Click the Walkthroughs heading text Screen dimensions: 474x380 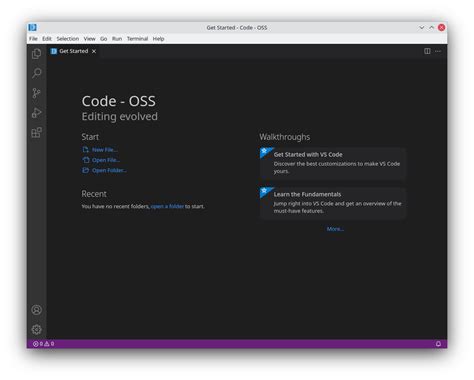coord(285,137)
